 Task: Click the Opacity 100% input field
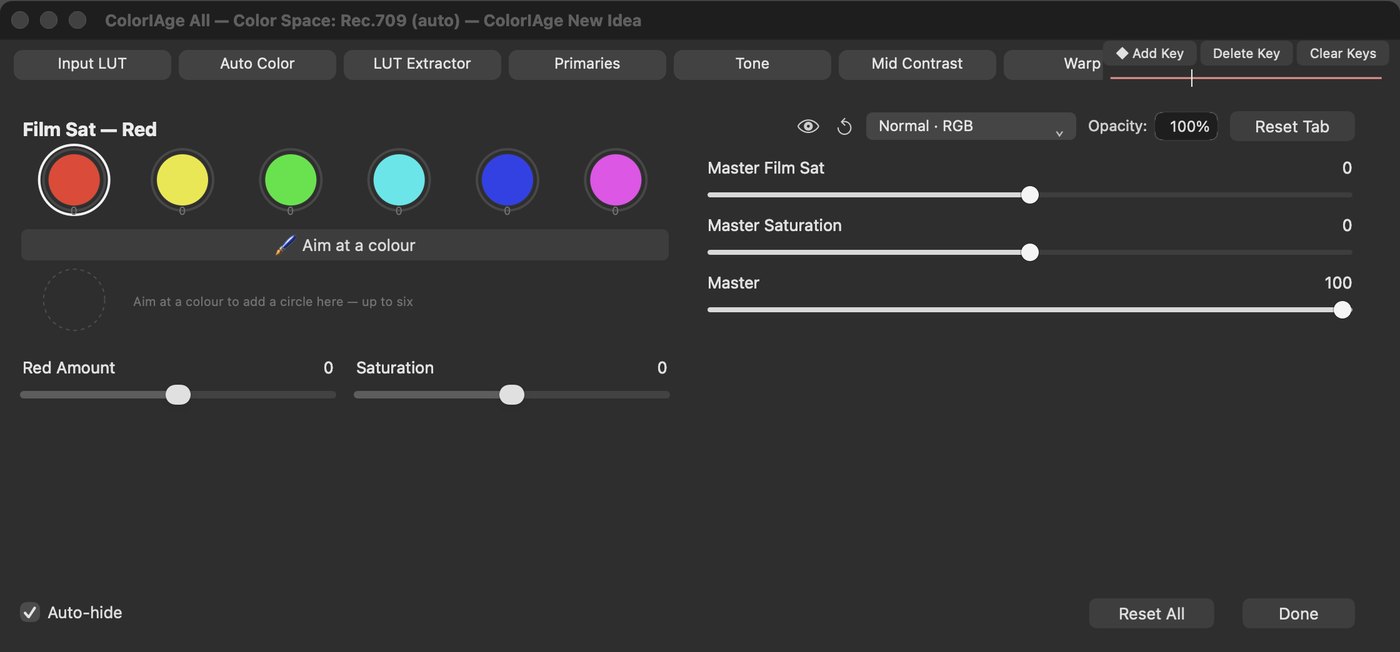(x=1187, y=126)
